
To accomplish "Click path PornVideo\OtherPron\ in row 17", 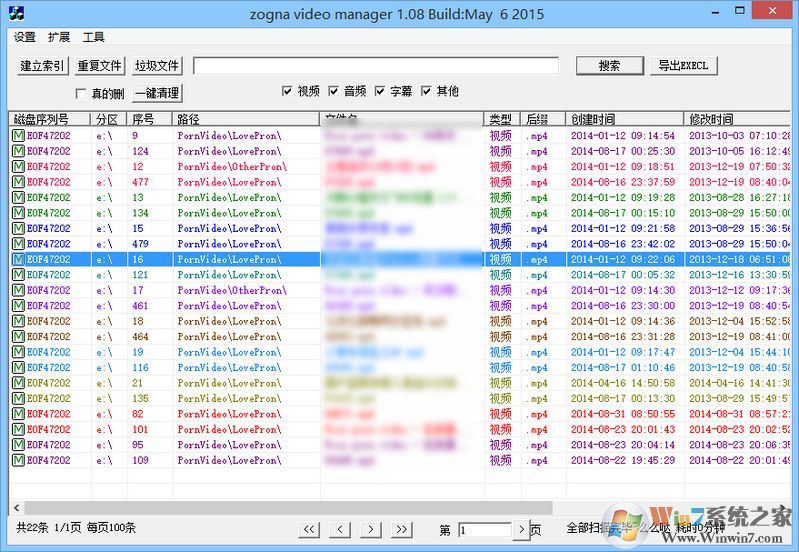I will coord(232,290).
